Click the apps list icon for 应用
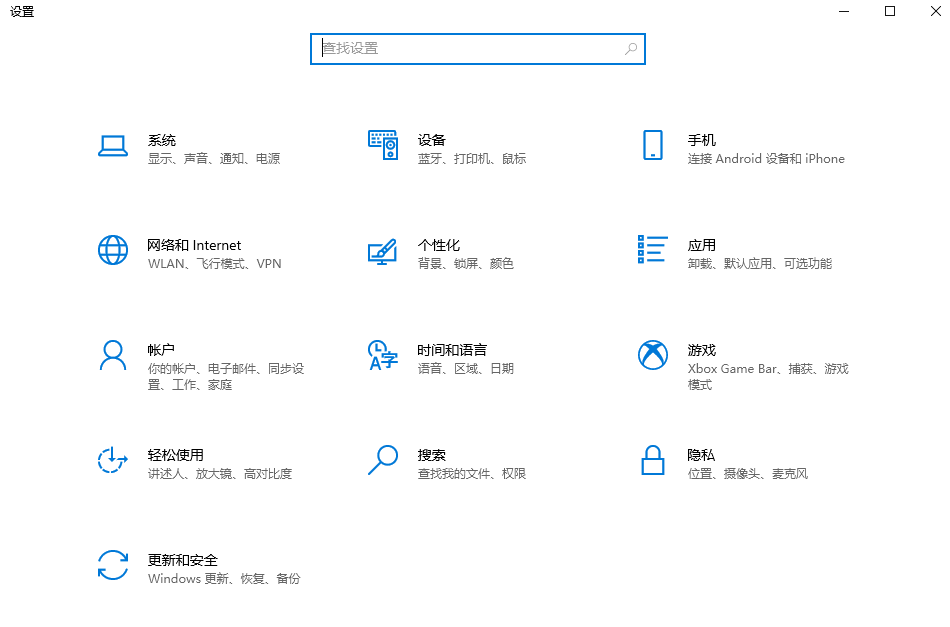Image resolution: width=950 pixels, height=627 pixels. tap(652, 250)
